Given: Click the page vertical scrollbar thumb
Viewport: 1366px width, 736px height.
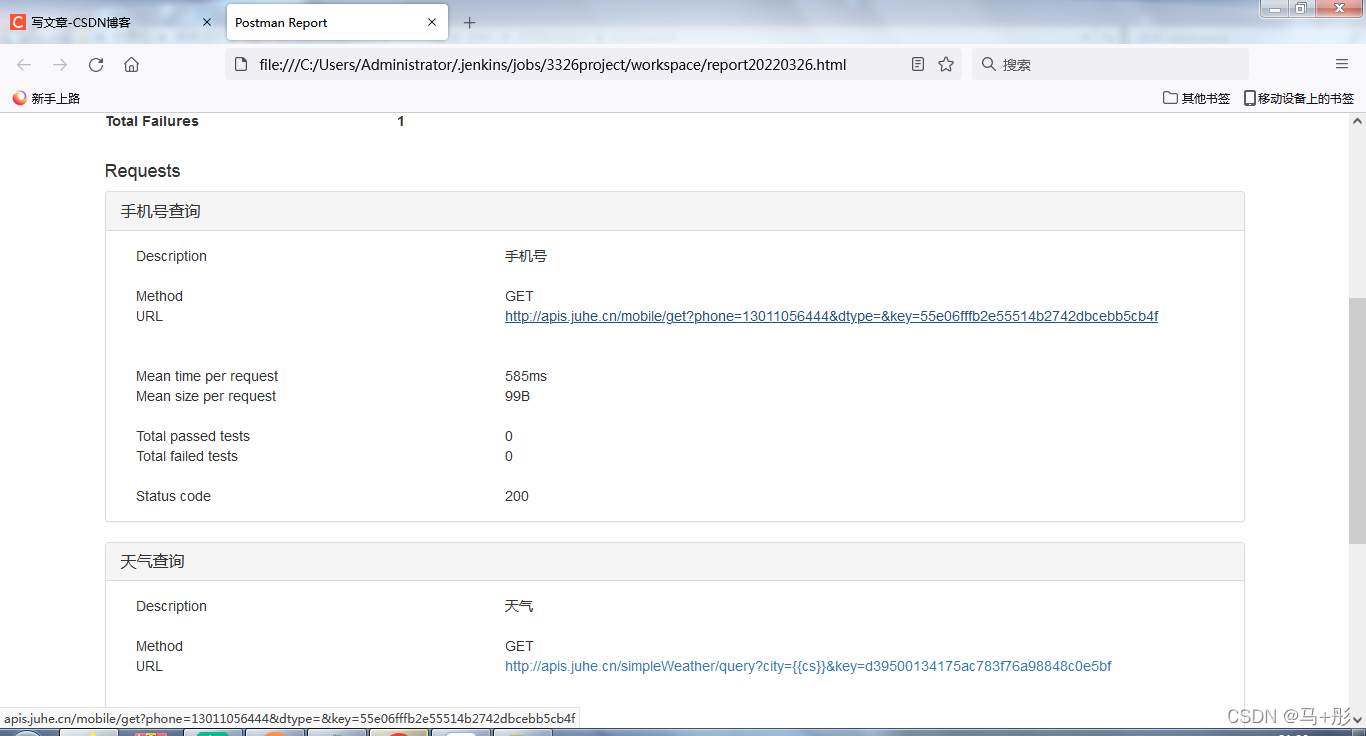Looking at the screenshot, I should 1357,420.
